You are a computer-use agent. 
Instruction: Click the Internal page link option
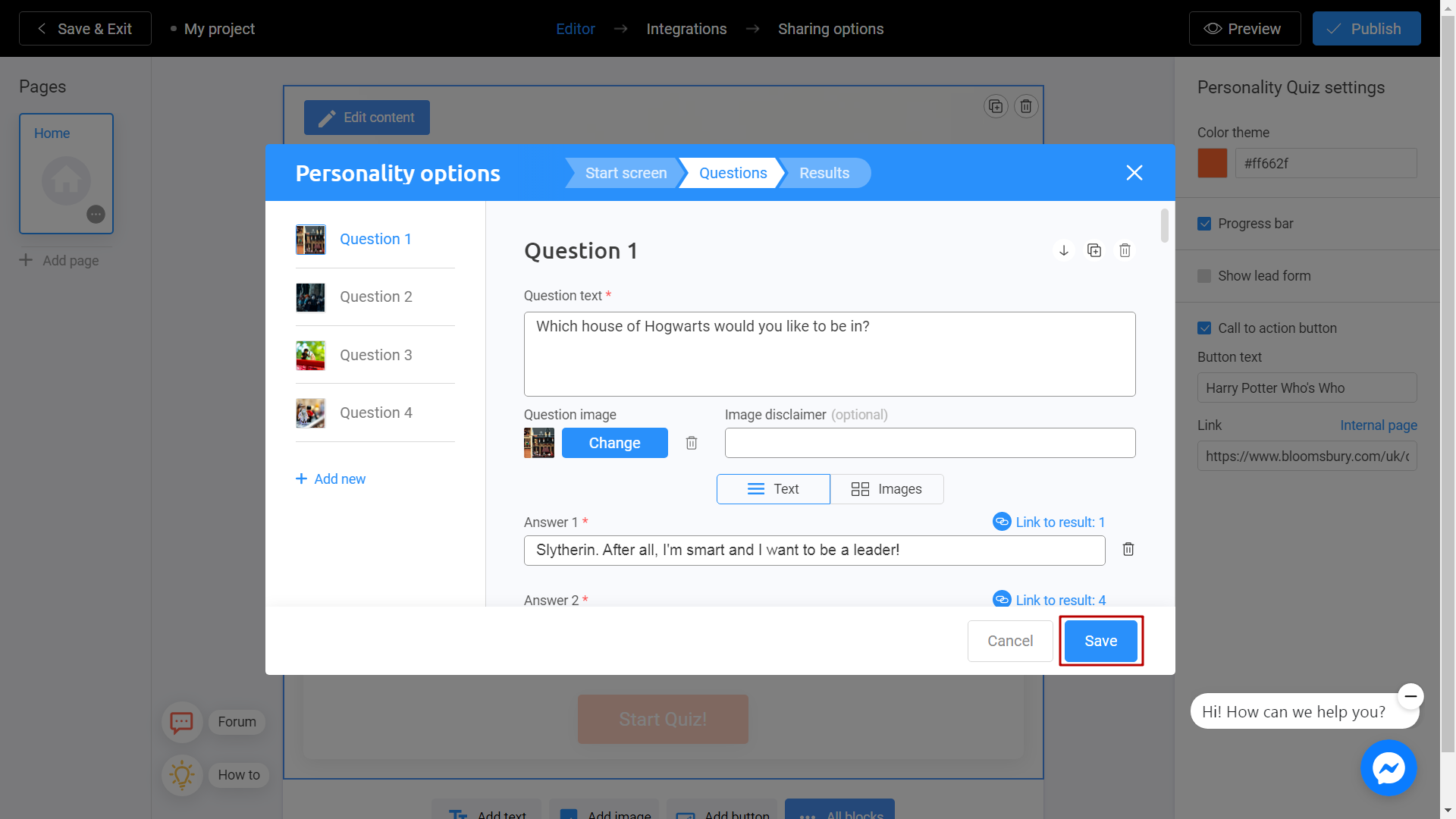click(1379, 425)
